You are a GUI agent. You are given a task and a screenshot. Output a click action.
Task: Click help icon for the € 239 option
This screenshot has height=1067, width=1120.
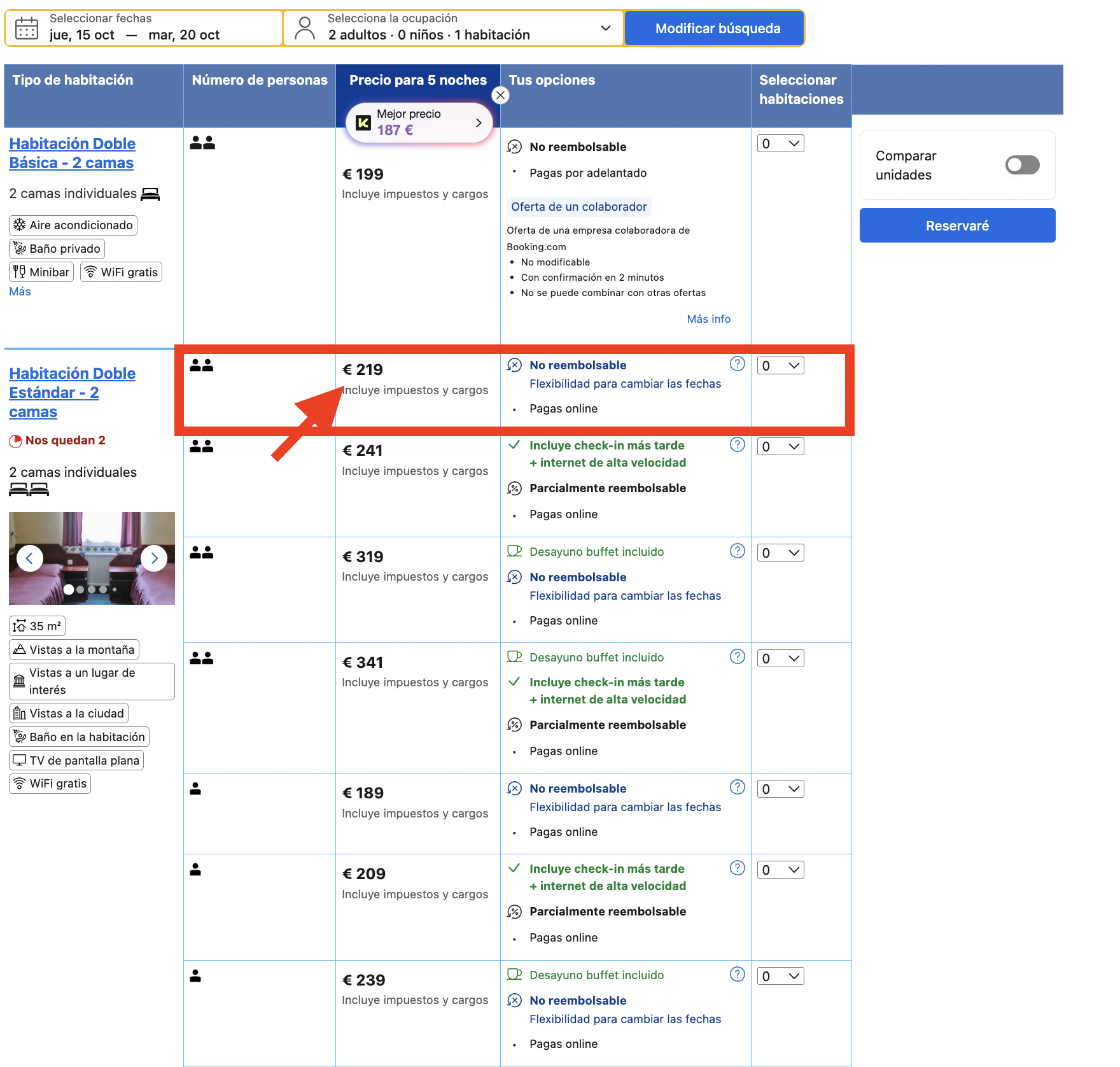click(x=737, y=974)
